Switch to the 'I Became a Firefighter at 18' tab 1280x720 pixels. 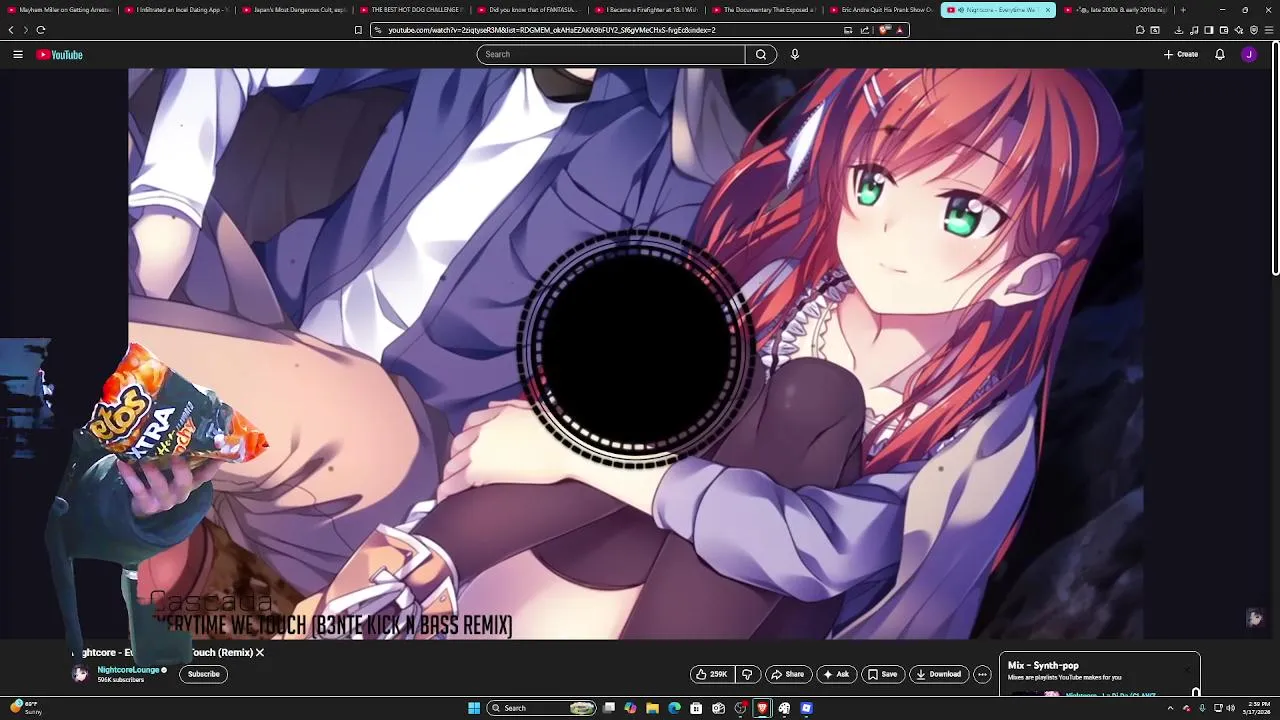(646, 10)
